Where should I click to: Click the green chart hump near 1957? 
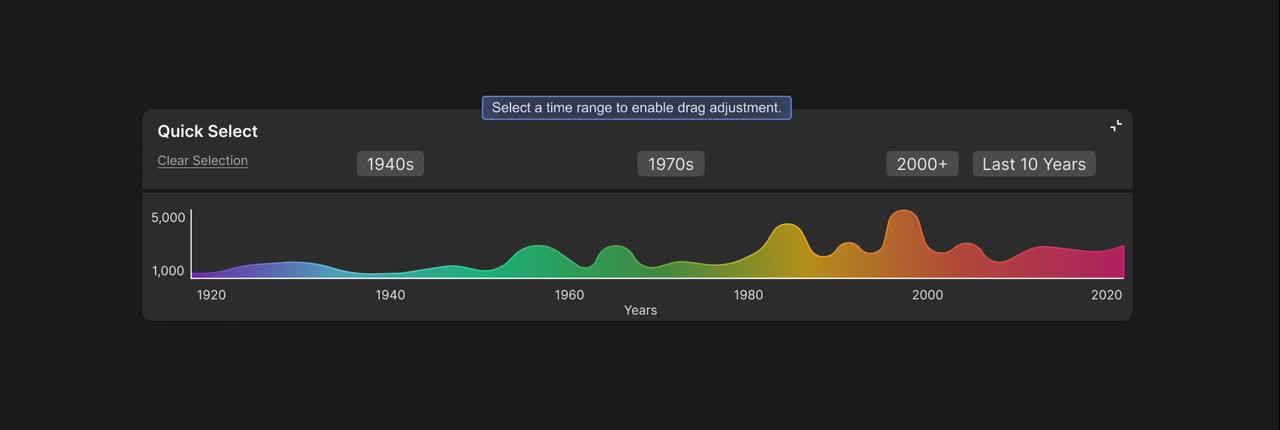point(539,261)
